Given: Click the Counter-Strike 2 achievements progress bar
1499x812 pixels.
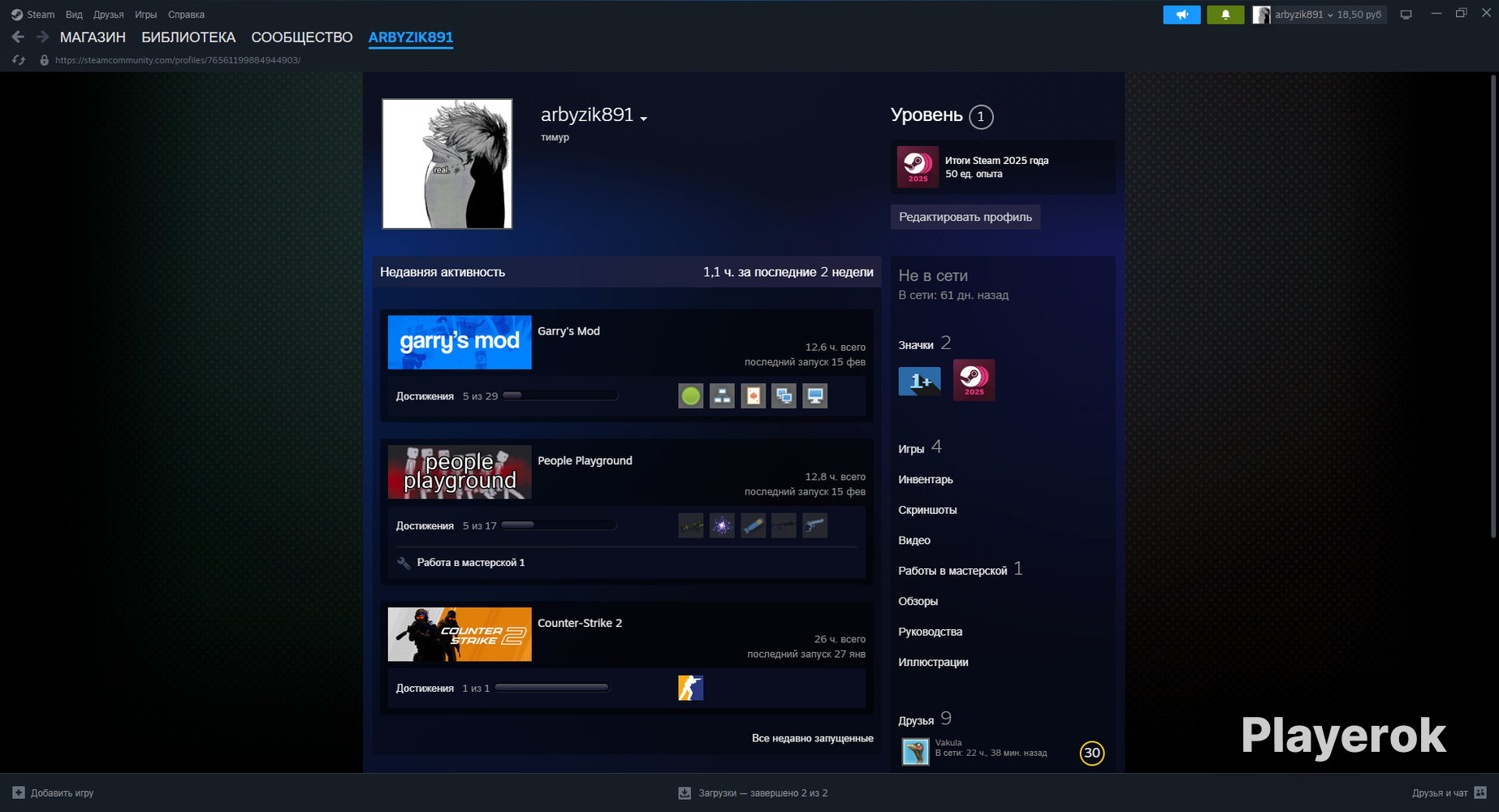Looking at the screenshot, I should [x=552, y=688].
